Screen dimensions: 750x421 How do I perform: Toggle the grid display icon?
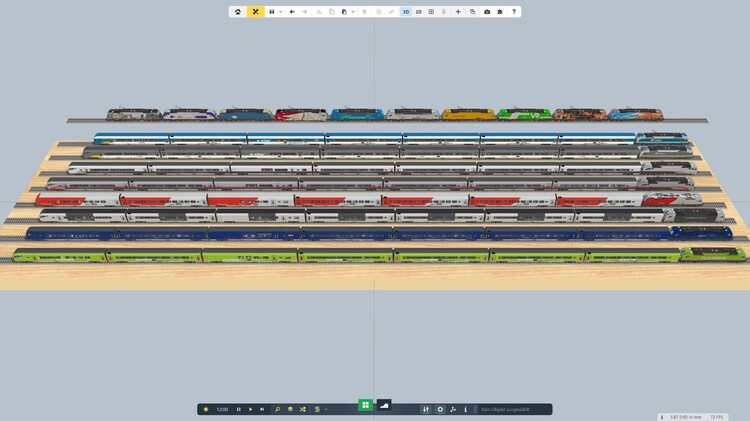pos(431,11)
